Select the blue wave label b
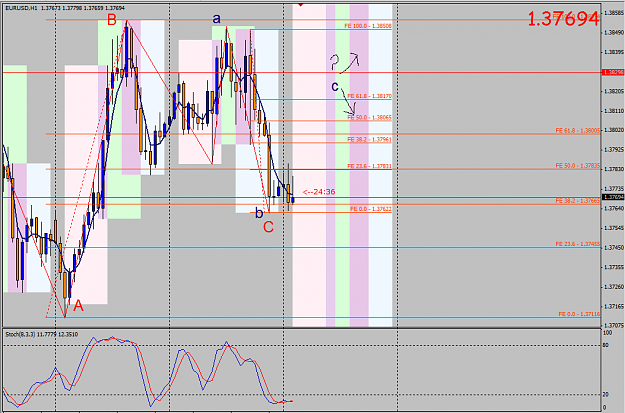625x413 pixels. pyautogui.click(x=259, y=213)
